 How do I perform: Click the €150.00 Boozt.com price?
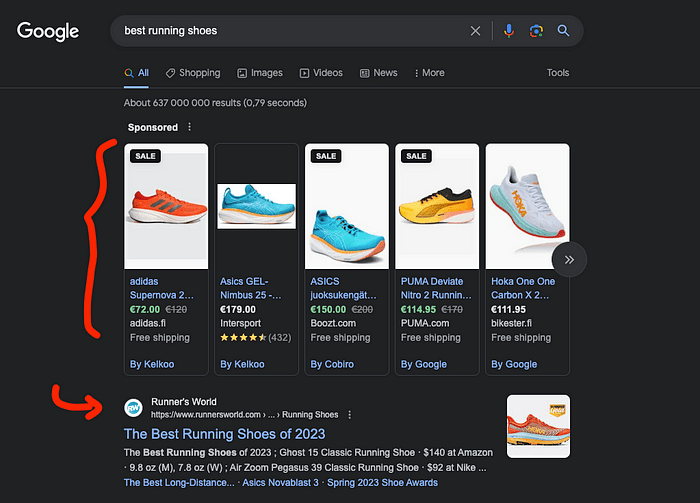(328, 309)
